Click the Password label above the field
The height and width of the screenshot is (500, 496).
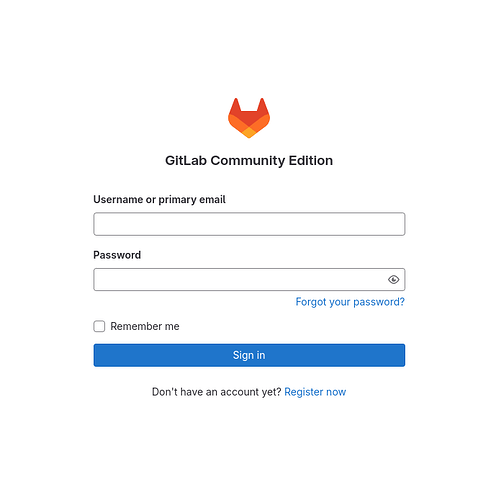pyautogui.click(x=117, y=255)
